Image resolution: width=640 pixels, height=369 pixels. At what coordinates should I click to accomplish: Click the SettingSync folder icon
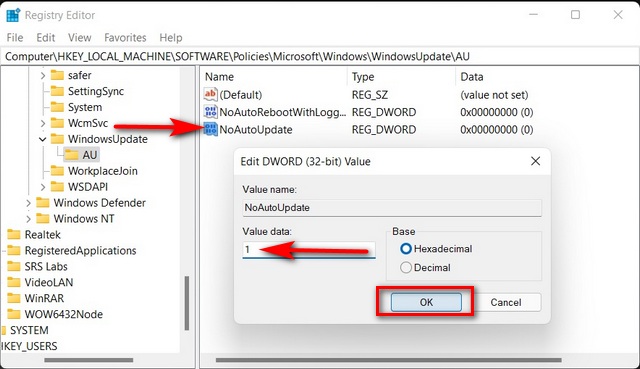tap(57, 91)
